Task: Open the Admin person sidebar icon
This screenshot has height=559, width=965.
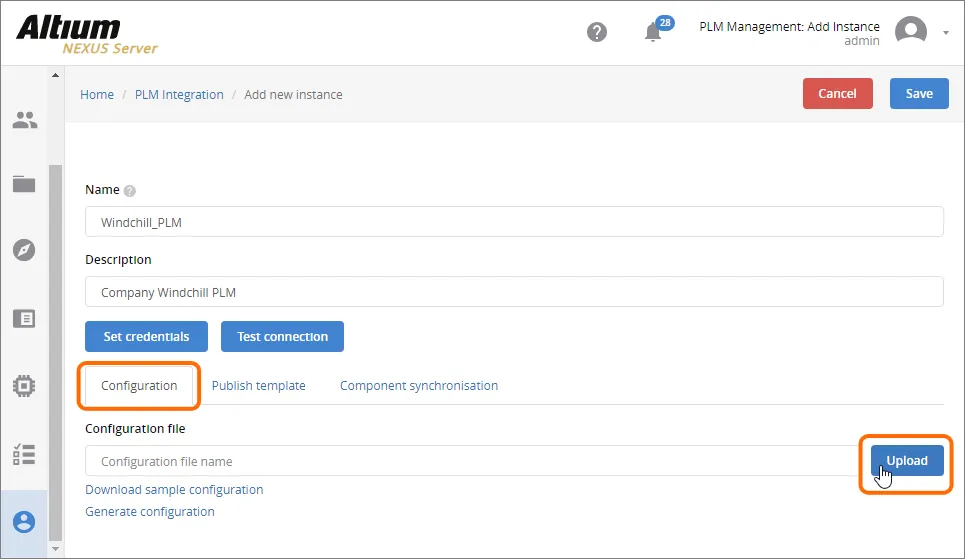Action: pos(24,522)
